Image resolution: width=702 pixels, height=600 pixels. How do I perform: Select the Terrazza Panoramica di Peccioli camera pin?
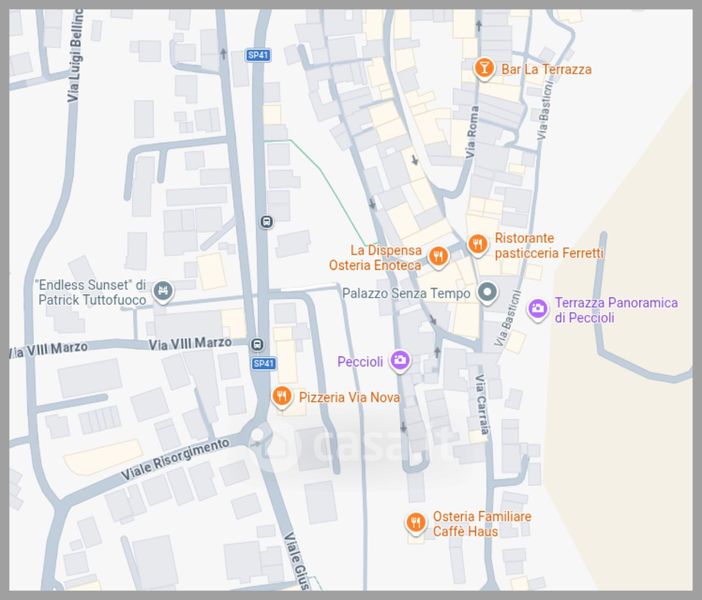537,309
